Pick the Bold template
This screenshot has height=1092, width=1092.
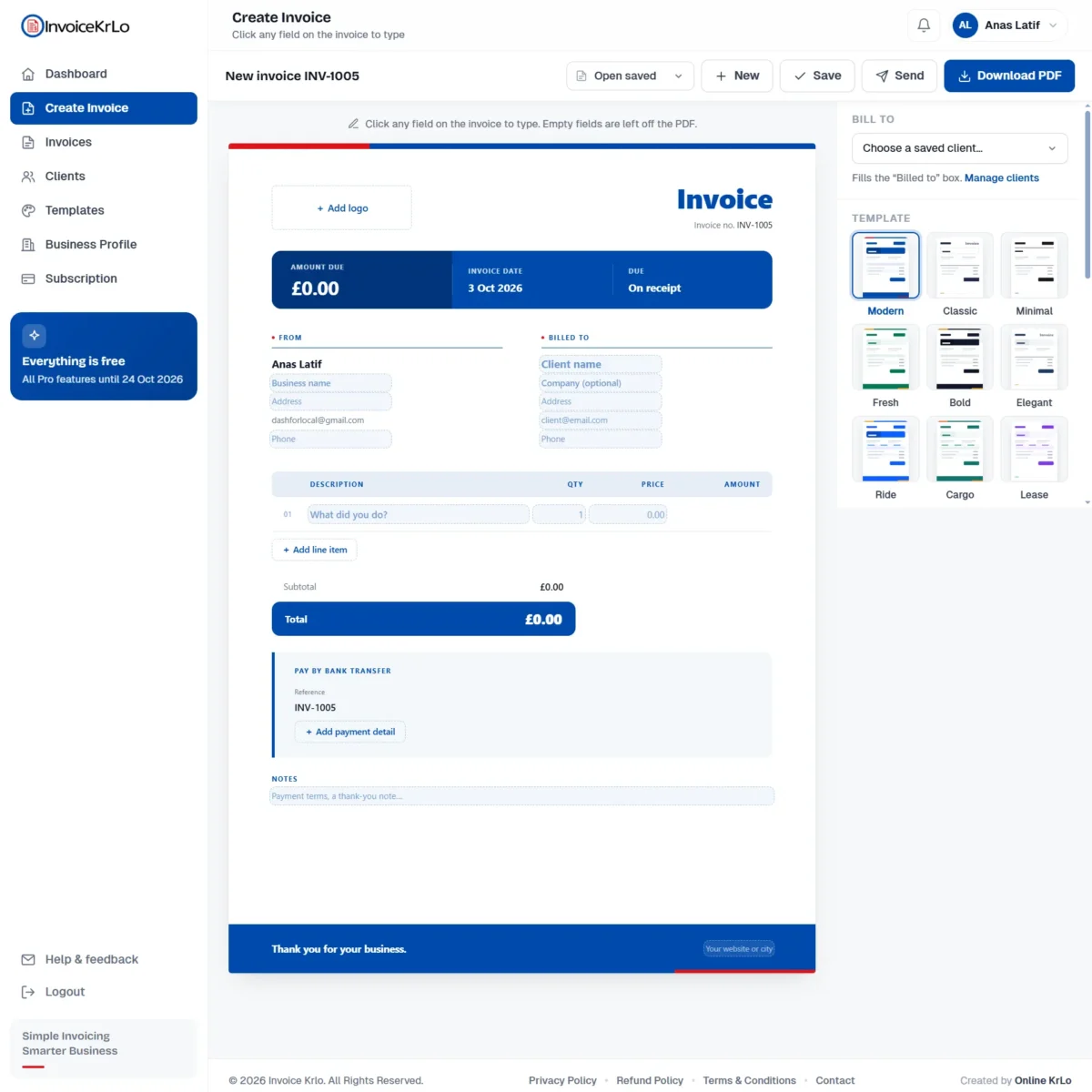960,357
